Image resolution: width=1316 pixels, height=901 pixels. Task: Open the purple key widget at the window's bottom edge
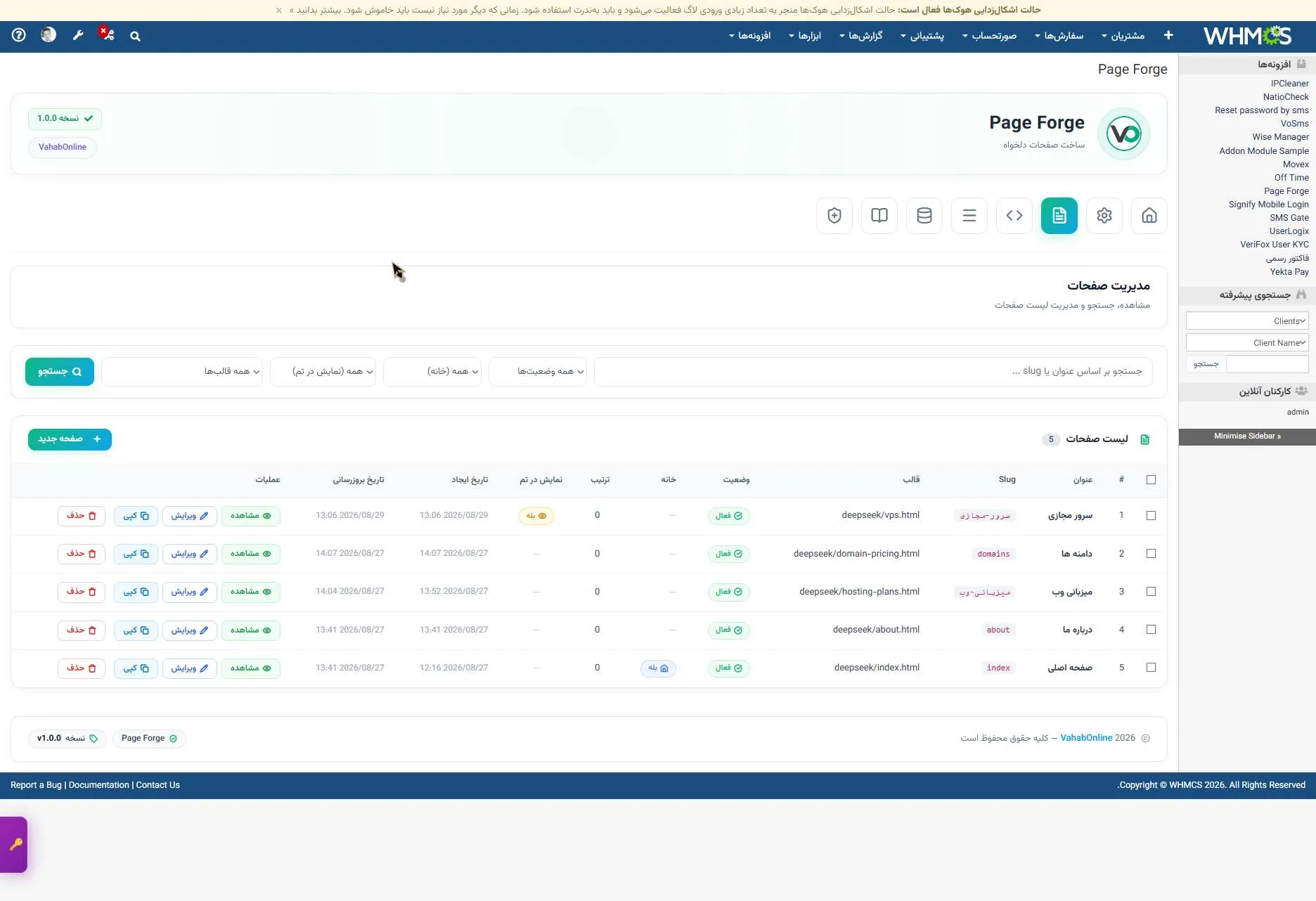[x=14, y=844]
